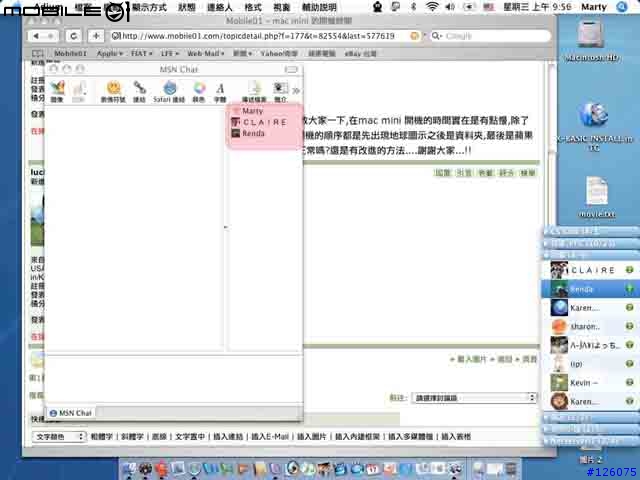Switch to the MSN Chat tab at bottom

71,413
